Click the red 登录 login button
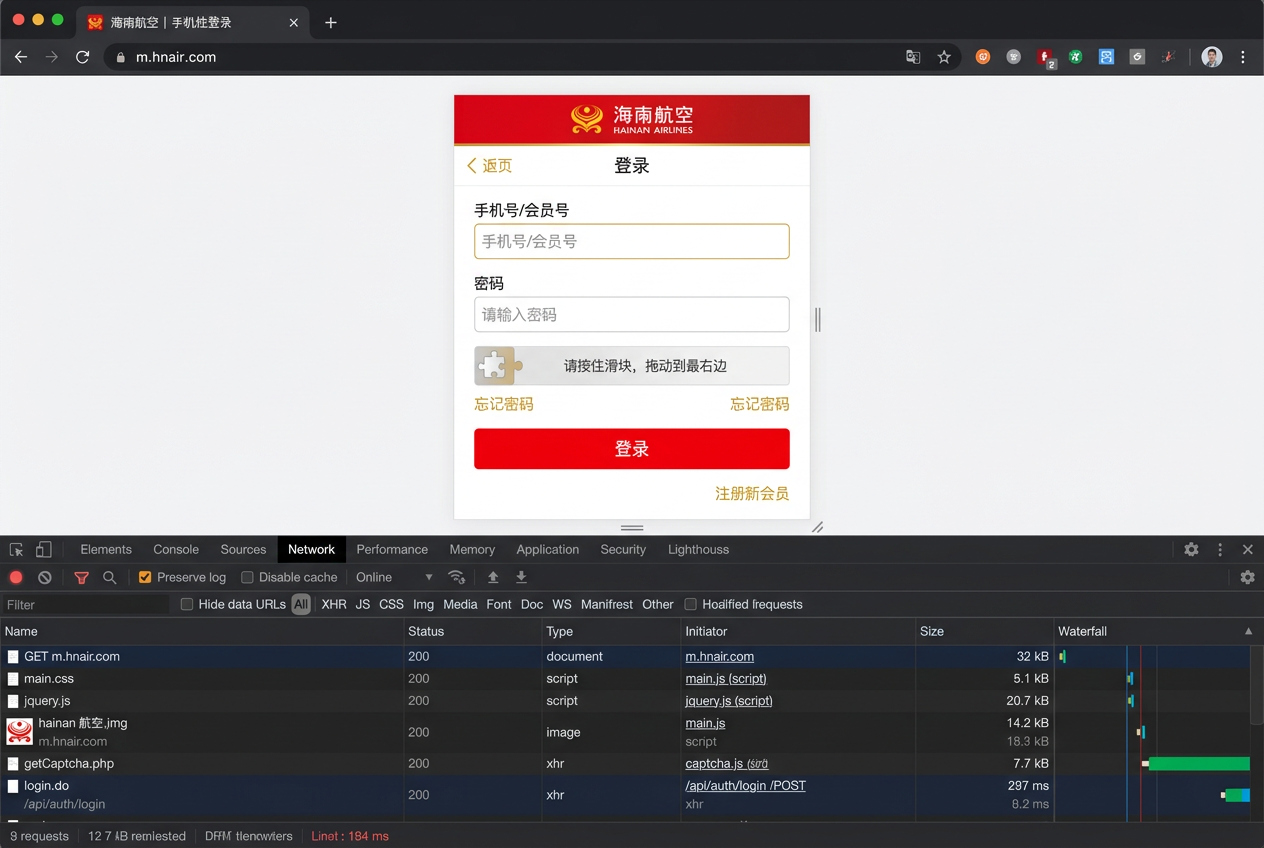 coord(632,449)
